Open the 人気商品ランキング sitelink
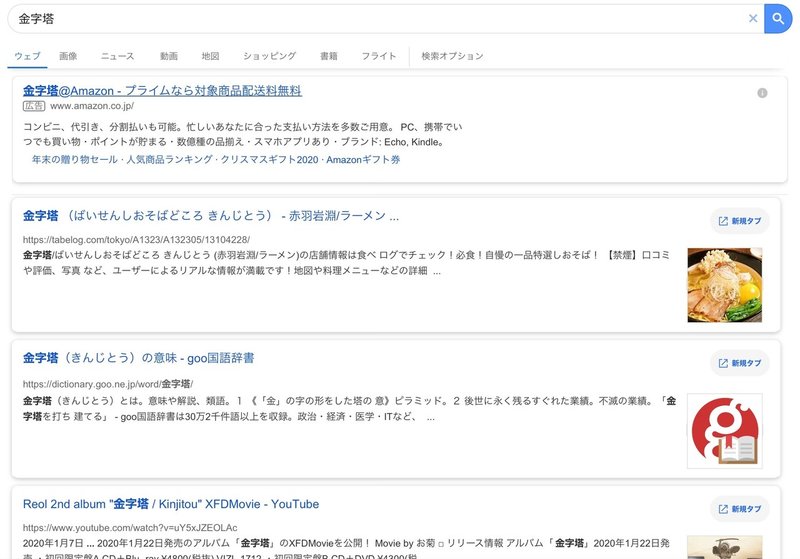The image size is (800, 559). 169,160
